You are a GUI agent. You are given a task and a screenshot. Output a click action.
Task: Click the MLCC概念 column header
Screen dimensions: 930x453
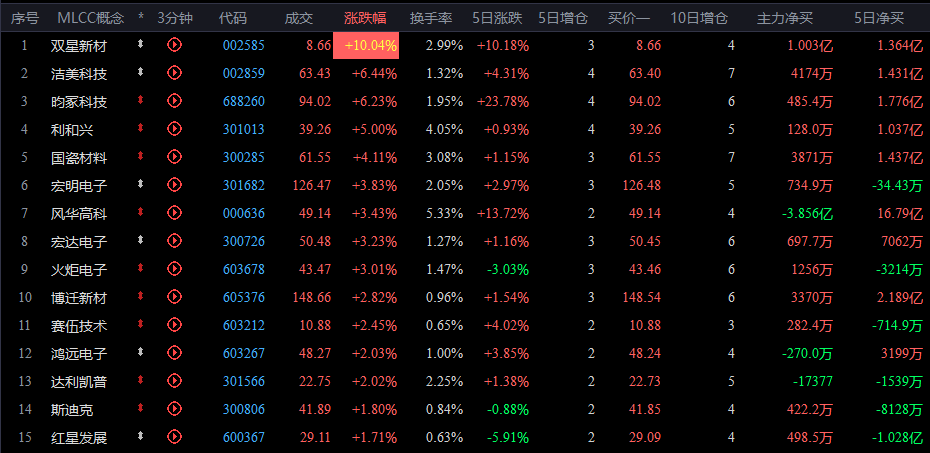coord(91,18)
